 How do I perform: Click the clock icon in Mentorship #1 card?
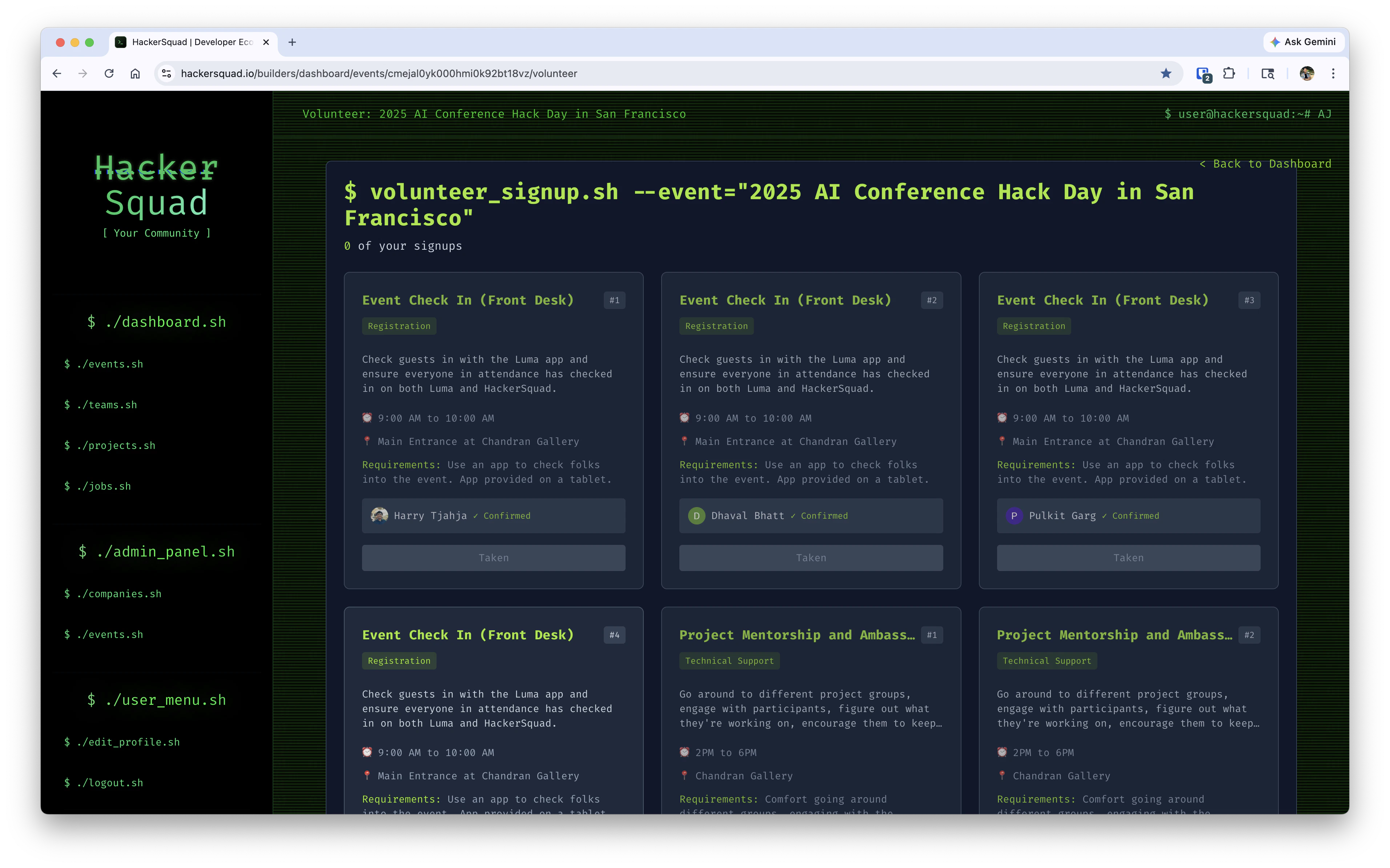685,752
